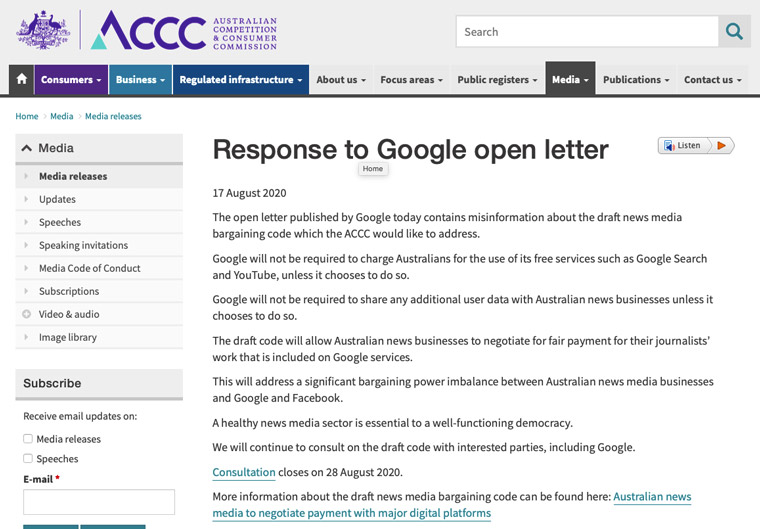Select Video & audio in sidebar
Screen dimensions: 760x529
pyautogui.click(x=99, y=314)
